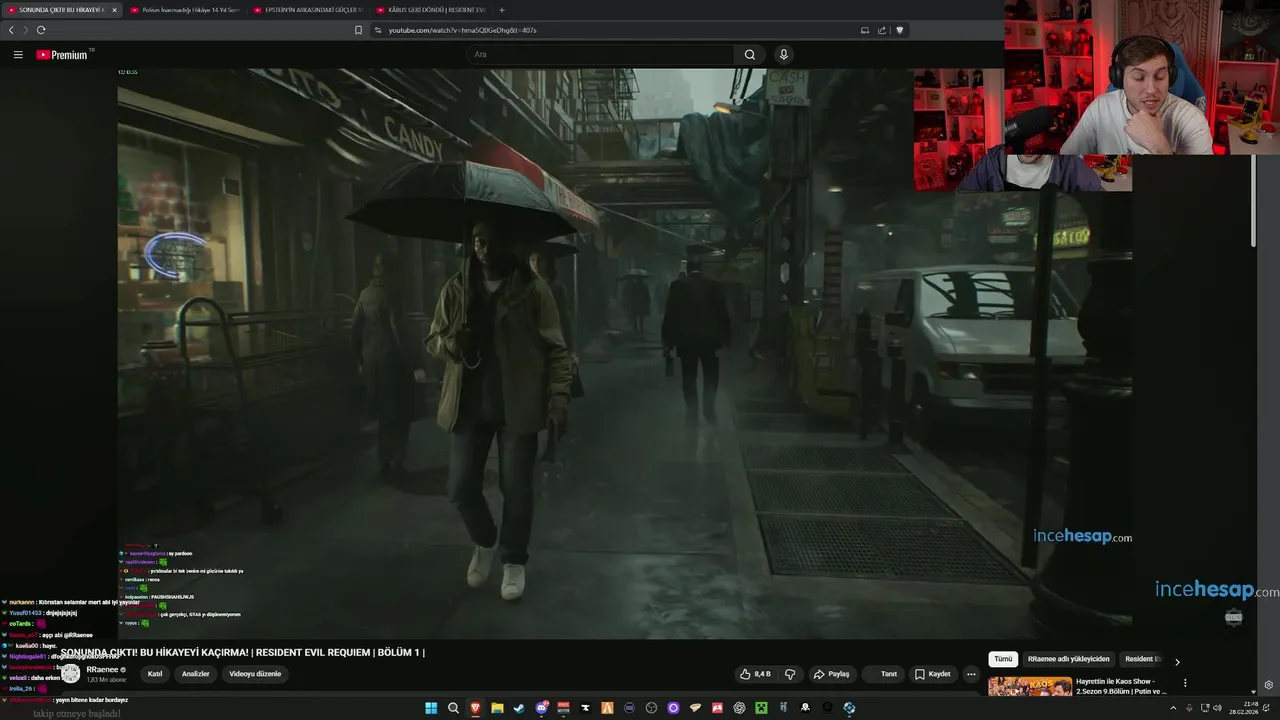This screenshot has height=720, width=1280.
Task: Open RRaenee channel name link
Action: pyautogui.click(x=103, y=670)
